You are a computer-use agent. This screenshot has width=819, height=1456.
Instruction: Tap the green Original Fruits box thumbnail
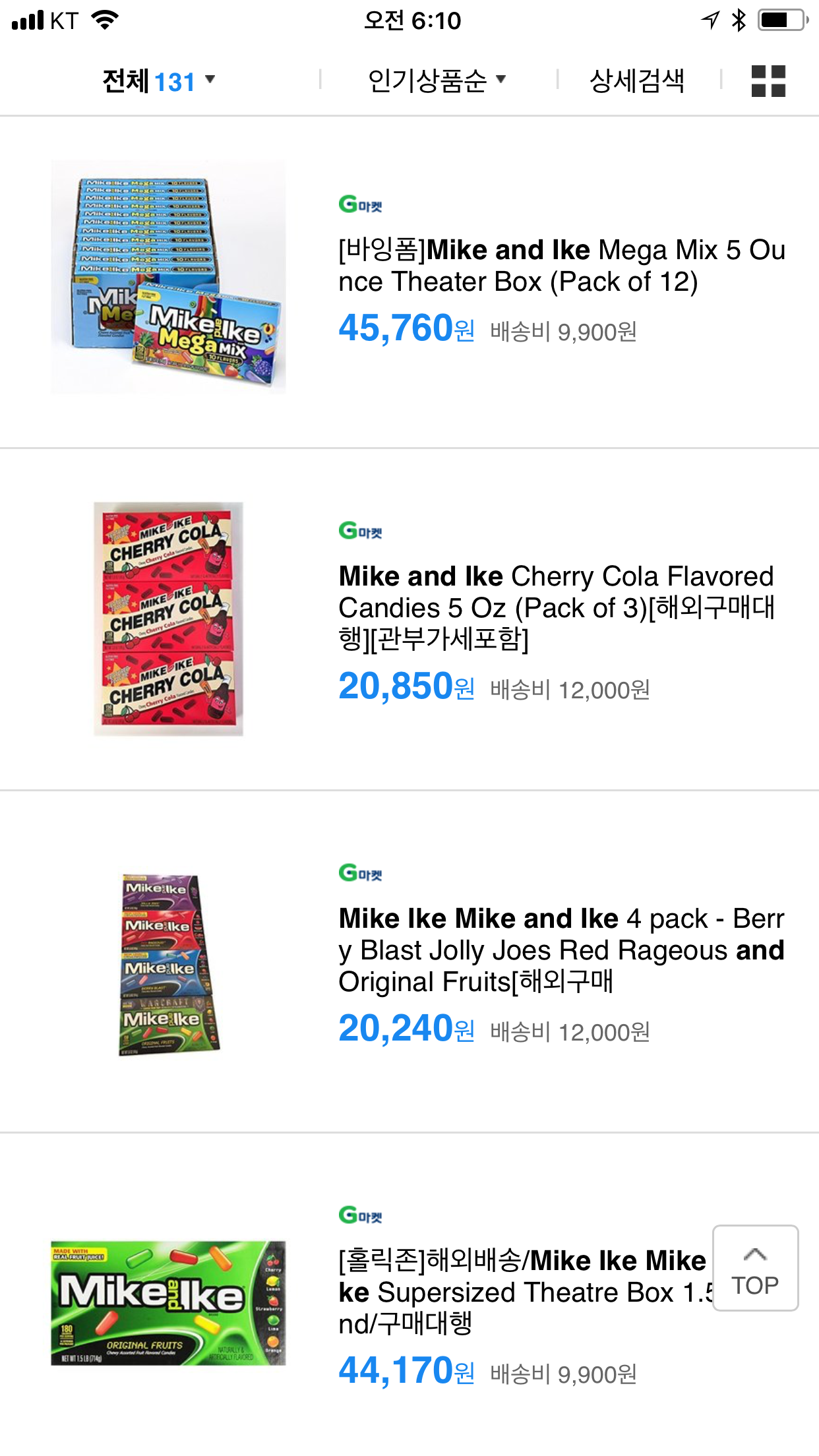[x=168, y=1303]
